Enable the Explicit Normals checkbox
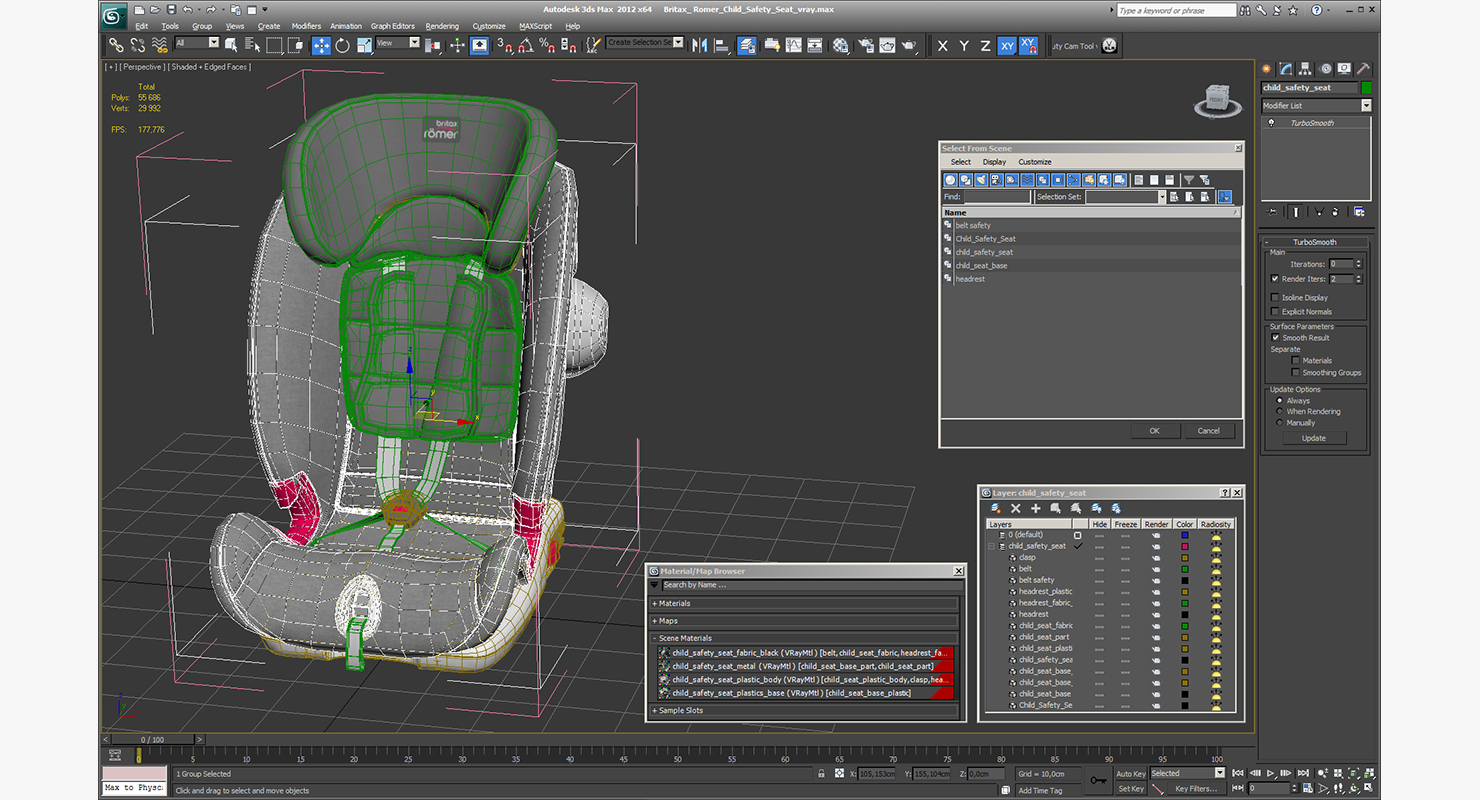Screen dimensions: 1480x800 [1275, 311]
